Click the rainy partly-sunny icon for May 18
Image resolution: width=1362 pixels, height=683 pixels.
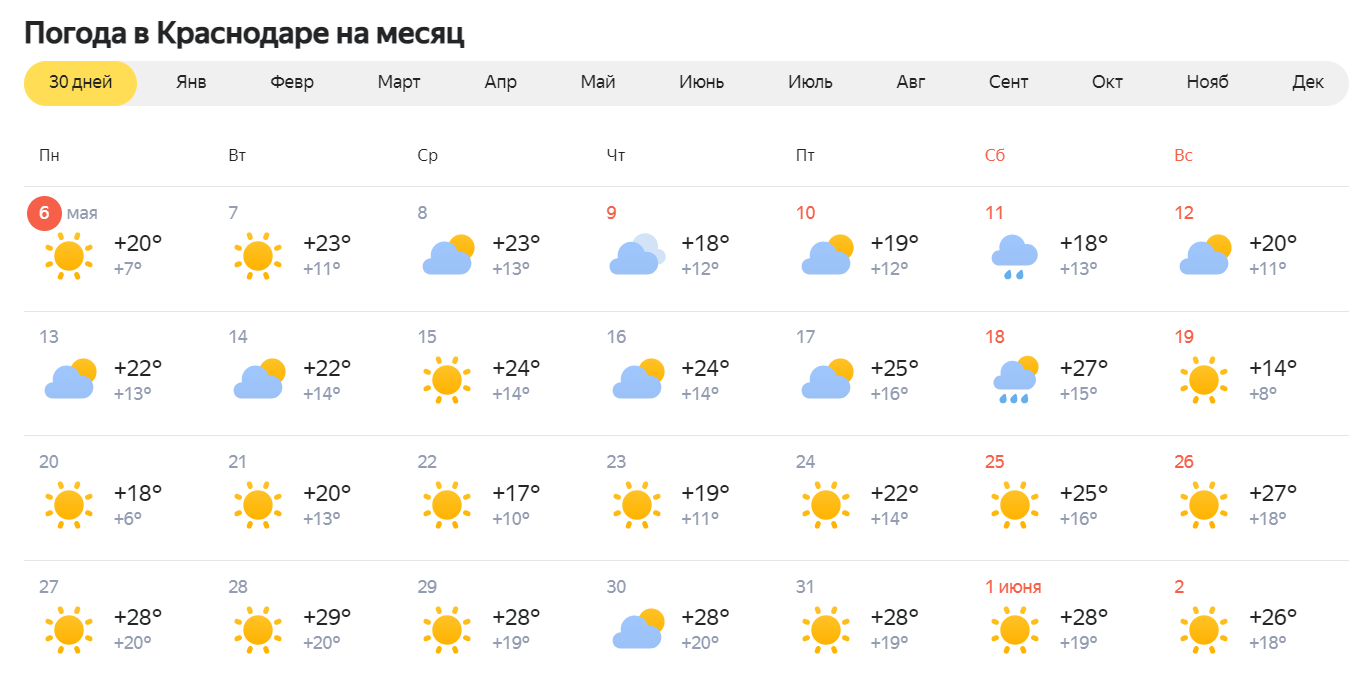pyautogui.click(x=1014, y=380)
